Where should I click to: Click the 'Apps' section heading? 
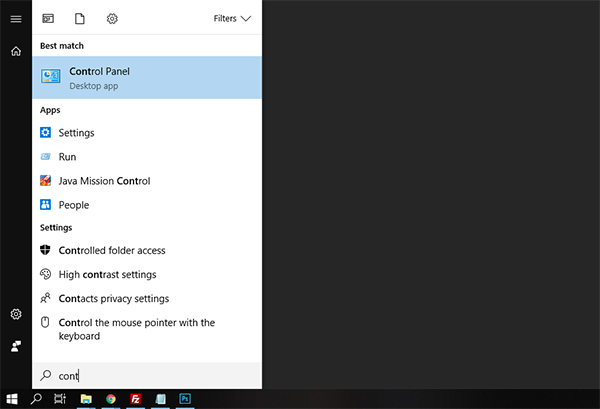coord(50,110)
